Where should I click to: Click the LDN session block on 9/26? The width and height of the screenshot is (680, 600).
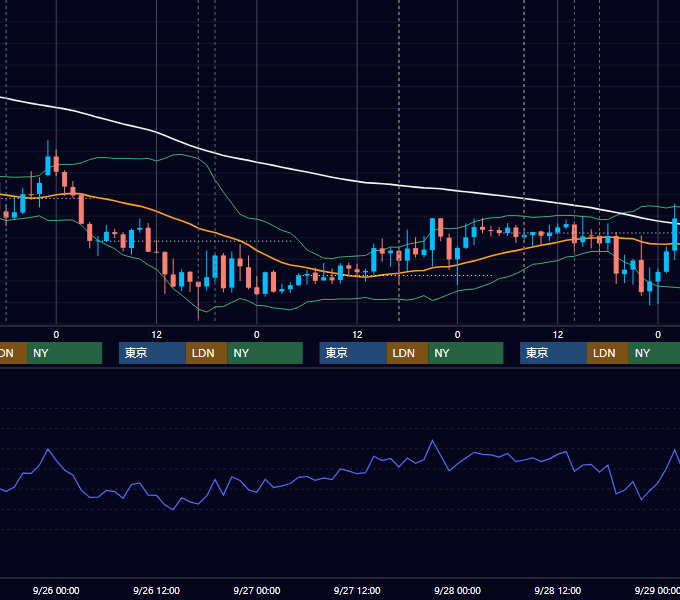pyautogui.click(x=206, y=353)
